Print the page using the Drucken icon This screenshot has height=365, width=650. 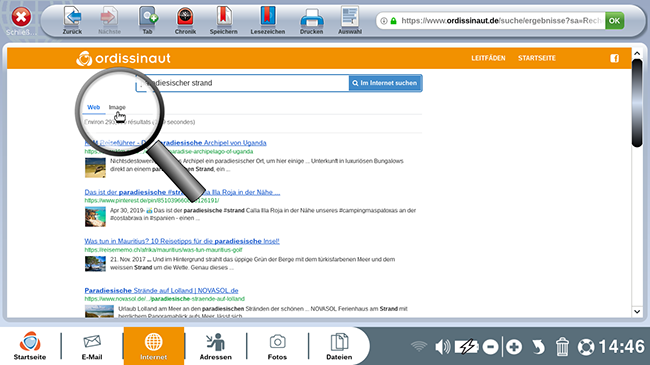pos(312,18)
